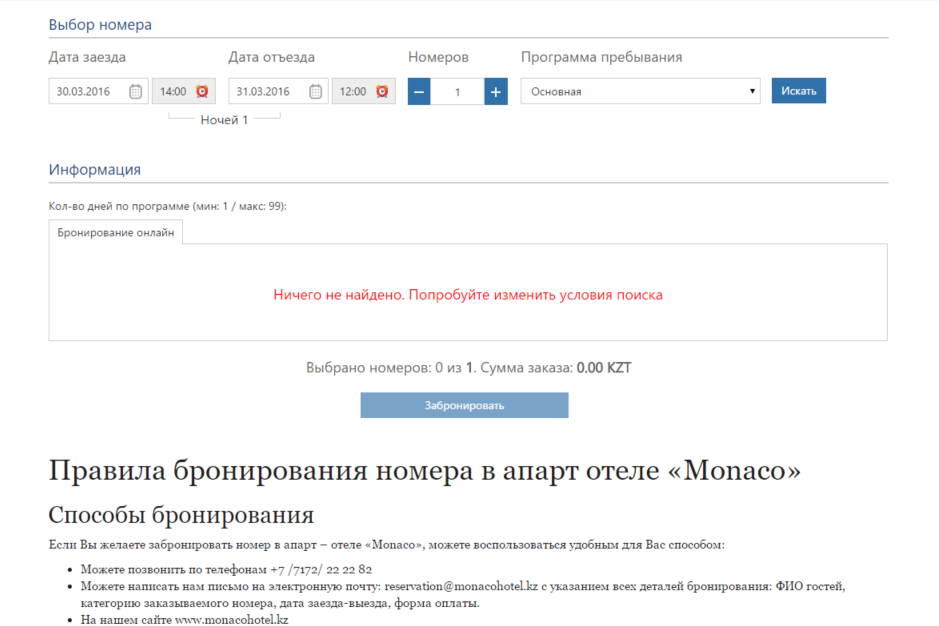The width and height of the screenshot is (939, 626).
Task: Select the 12:00 check-out time field
Action: coord(352,92)
